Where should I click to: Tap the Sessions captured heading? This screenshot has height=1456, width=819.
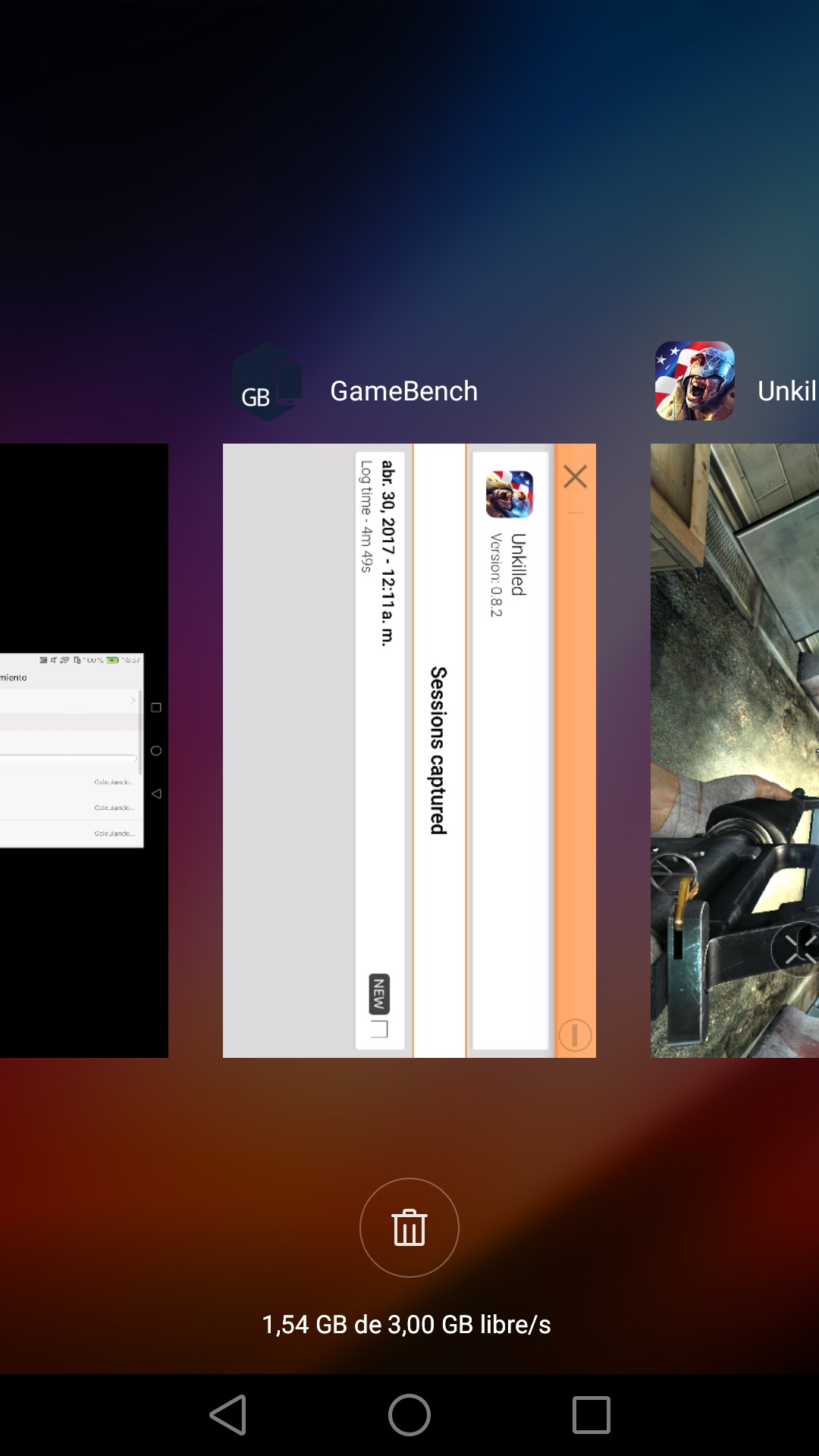click(438, 751)
